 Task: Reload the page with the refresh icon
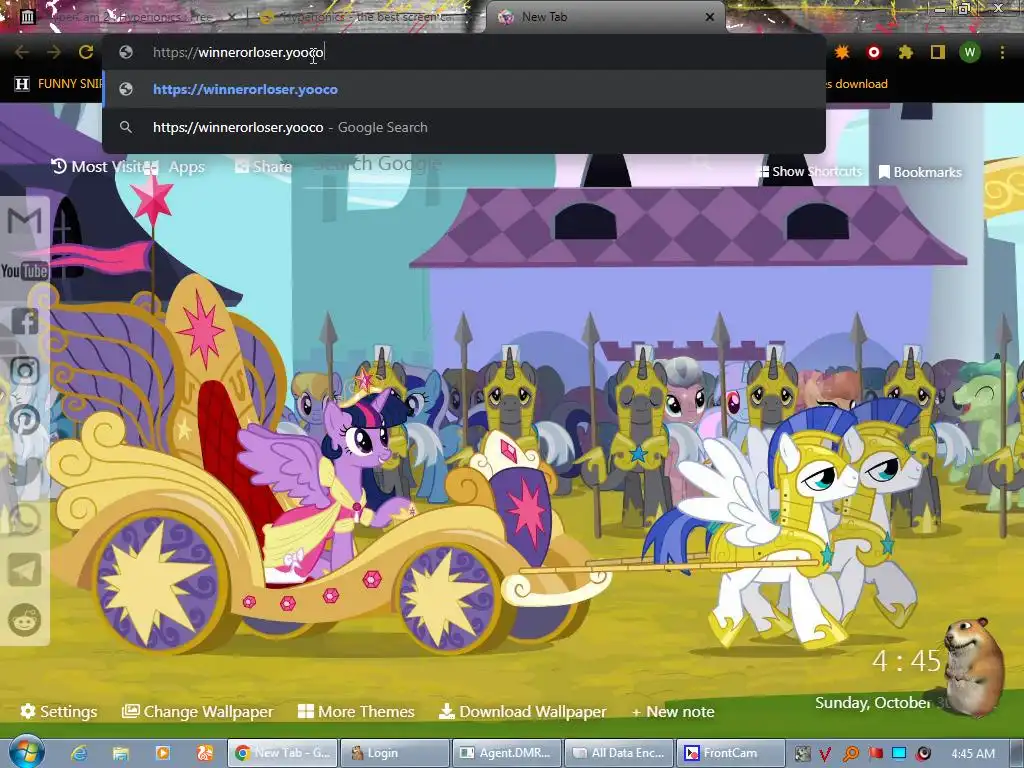click(86, 52)
